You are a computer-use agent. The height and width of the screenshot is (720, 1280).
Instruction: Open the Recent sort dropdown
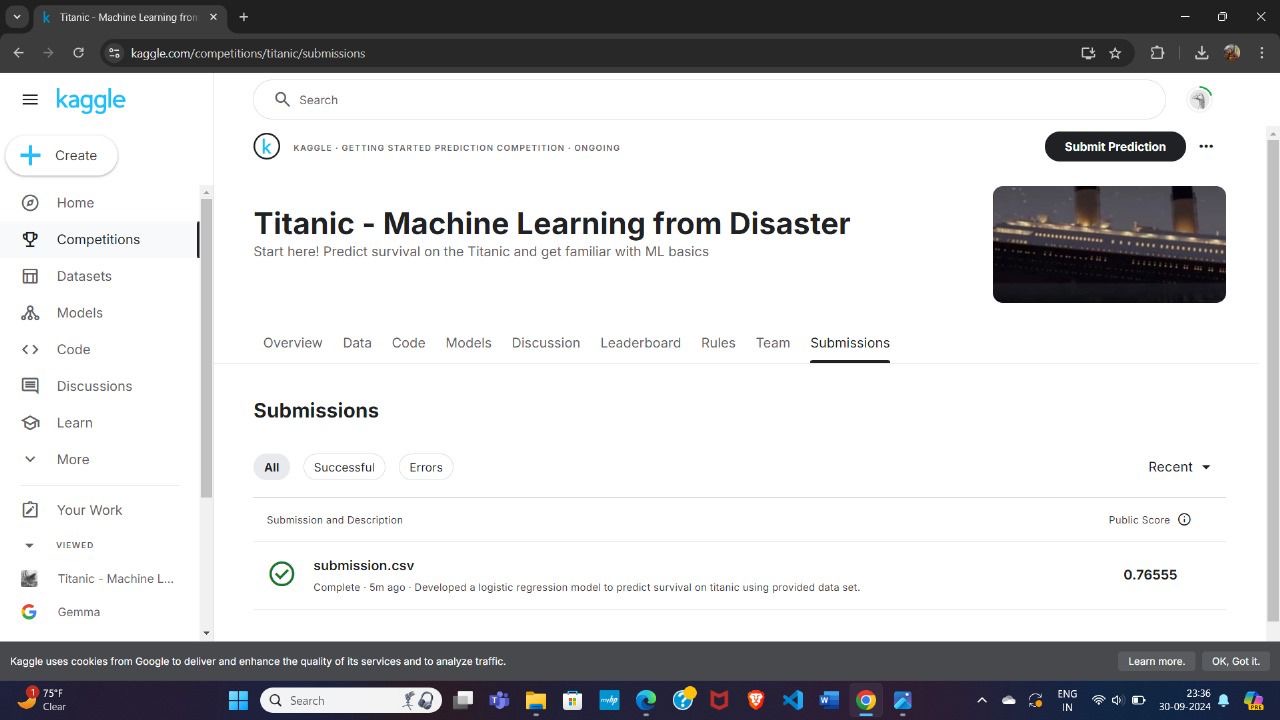(x=1180, y=467)
